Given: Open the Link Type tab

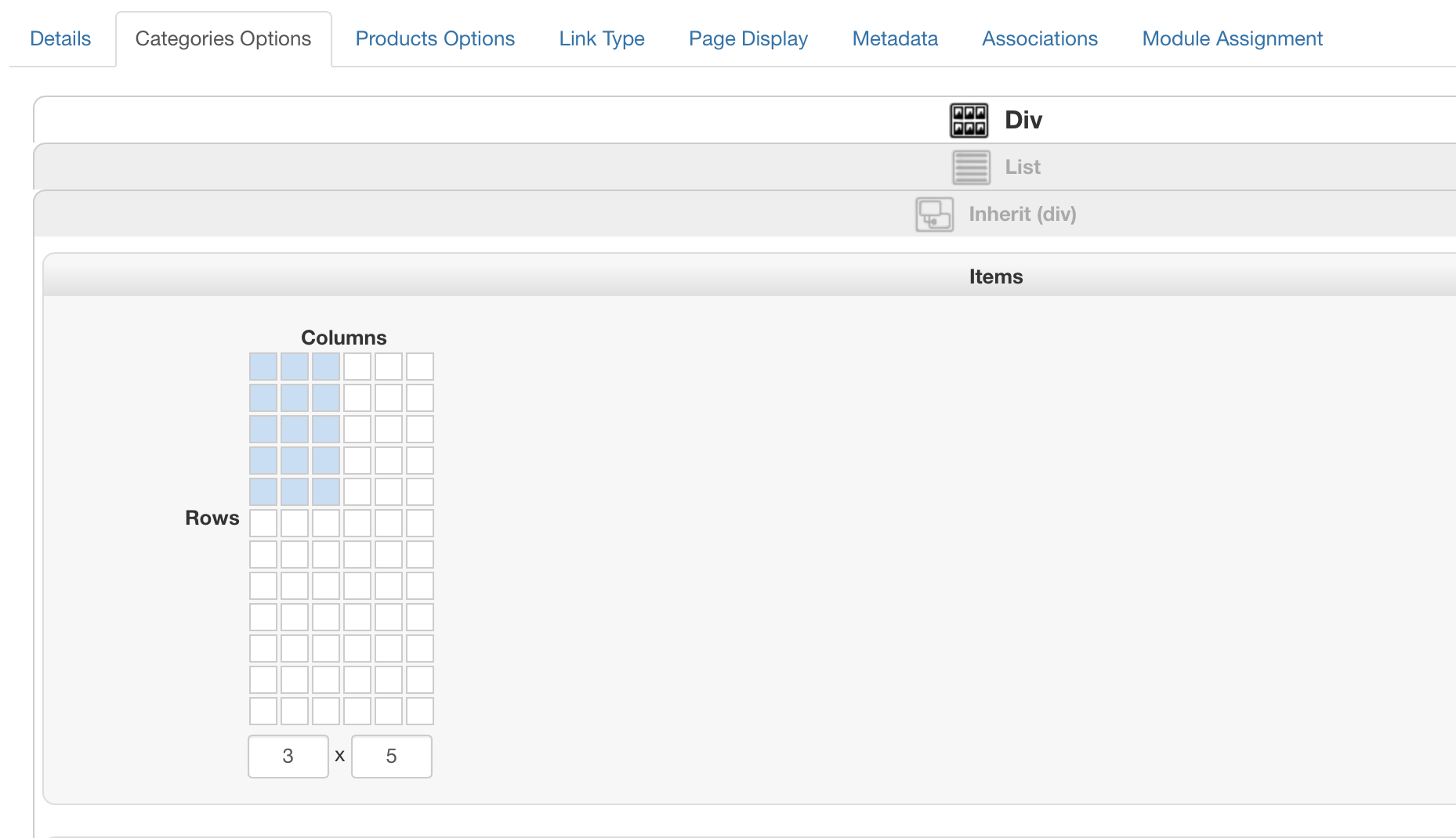Looking at the screenshot, I should pos(602,39).
